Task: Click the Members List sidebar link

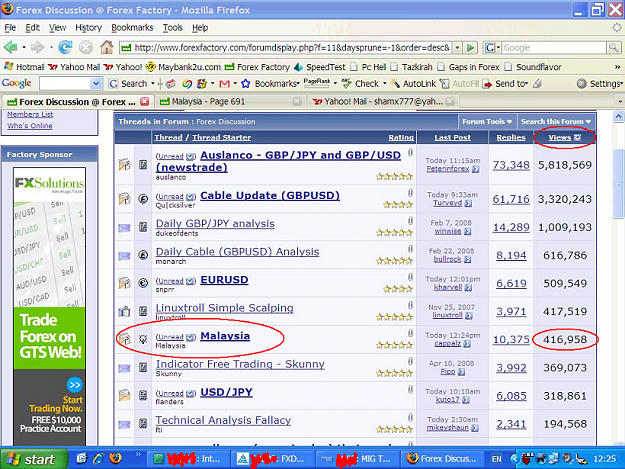Action: pyautogui.click(x=30, y=114)
